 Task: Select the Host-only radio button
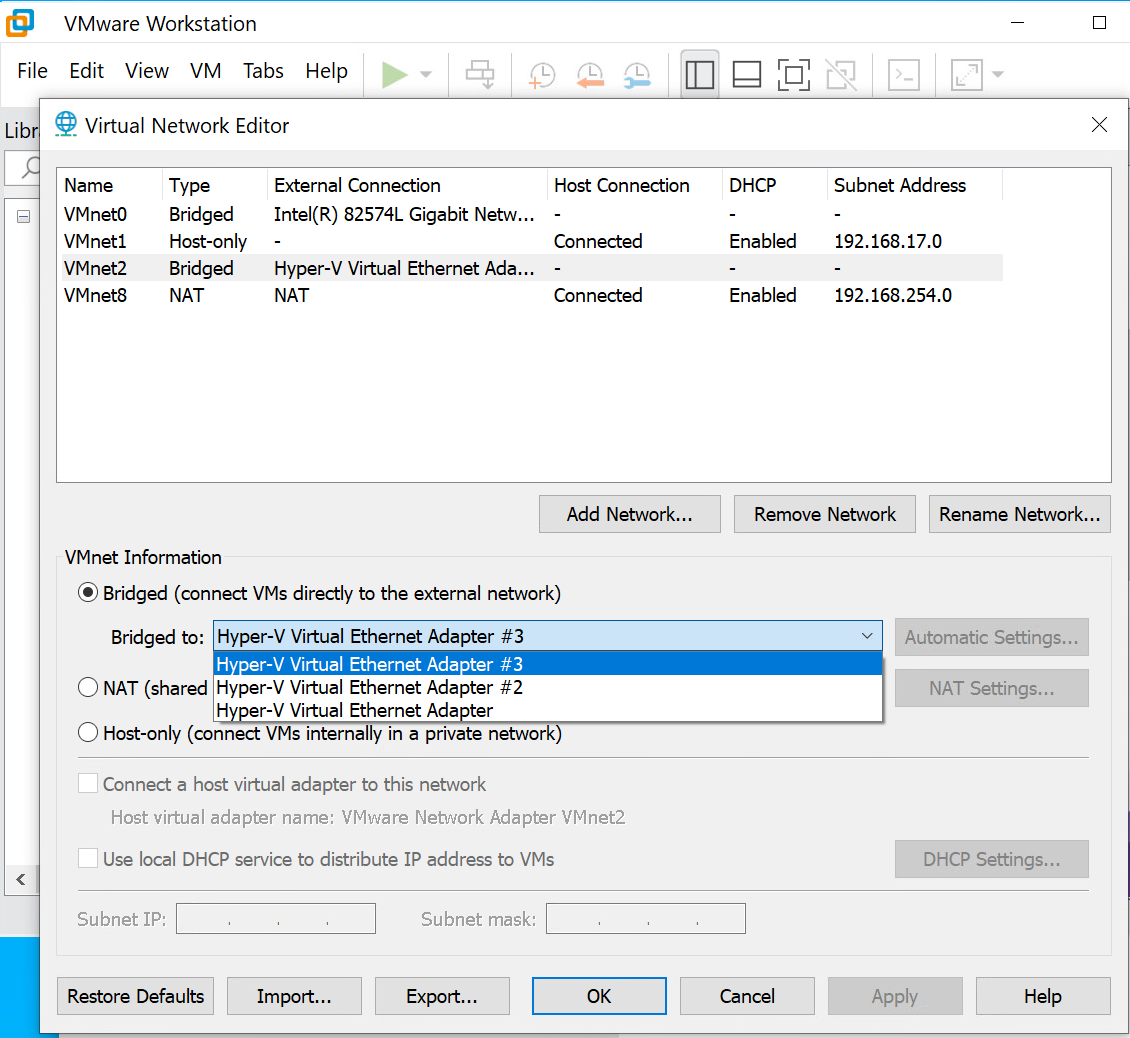tap(87, 732)
